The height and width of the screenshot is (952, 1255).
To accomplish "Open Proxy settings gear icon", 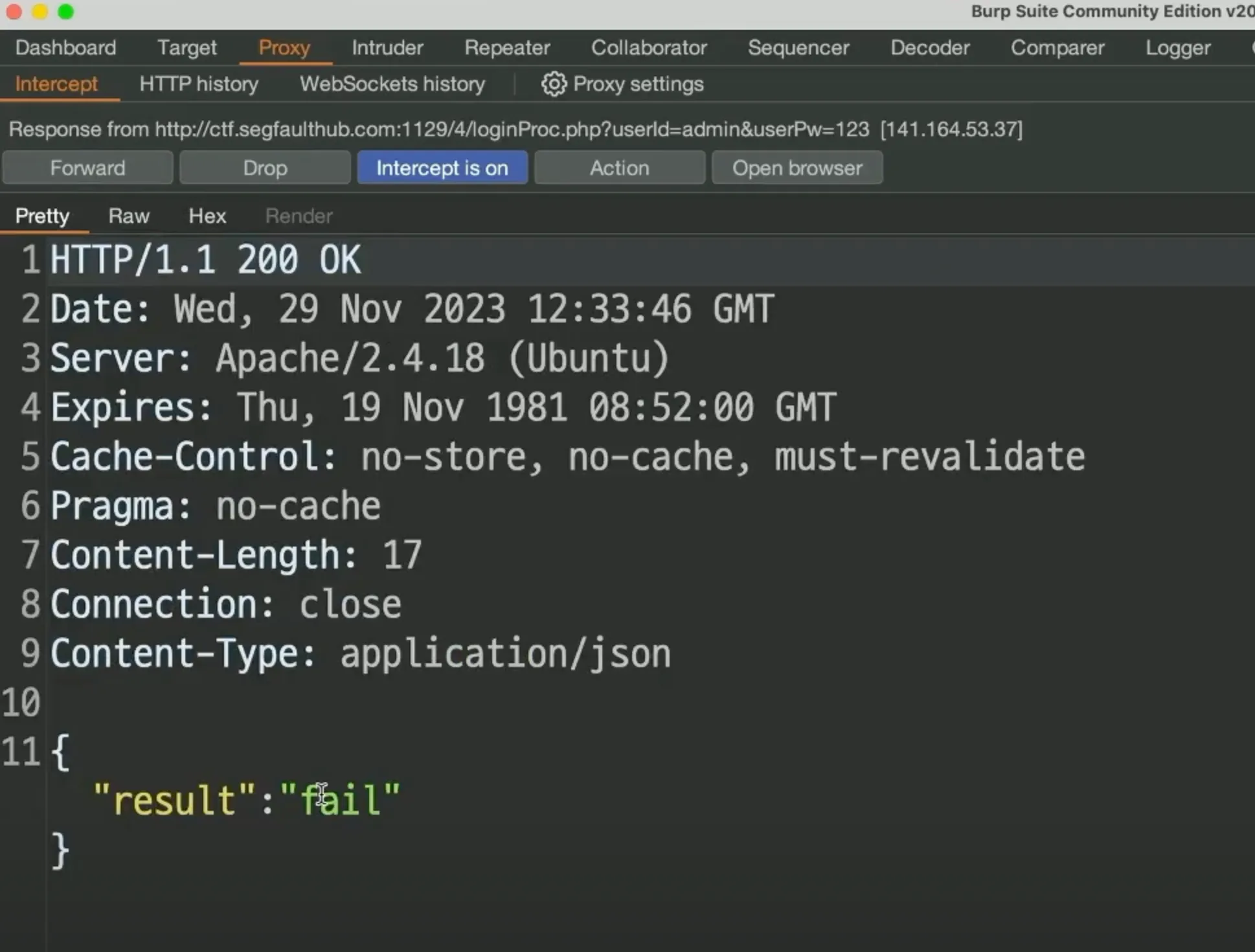I will pyautogui.click(x=554, y=84).
